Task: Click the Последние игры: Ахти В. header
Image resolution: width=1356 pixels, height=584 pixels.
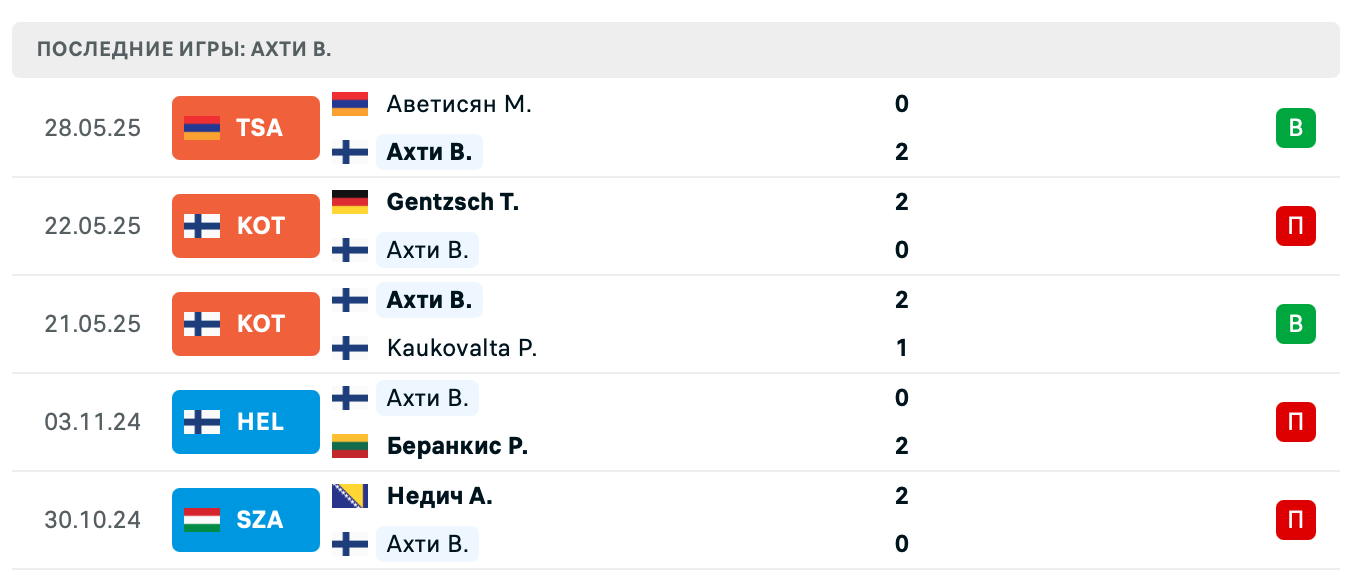Action: 184,49
